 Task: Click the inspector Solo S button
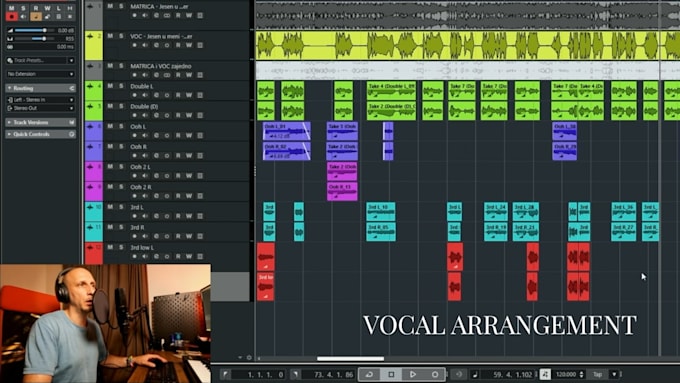23,8
